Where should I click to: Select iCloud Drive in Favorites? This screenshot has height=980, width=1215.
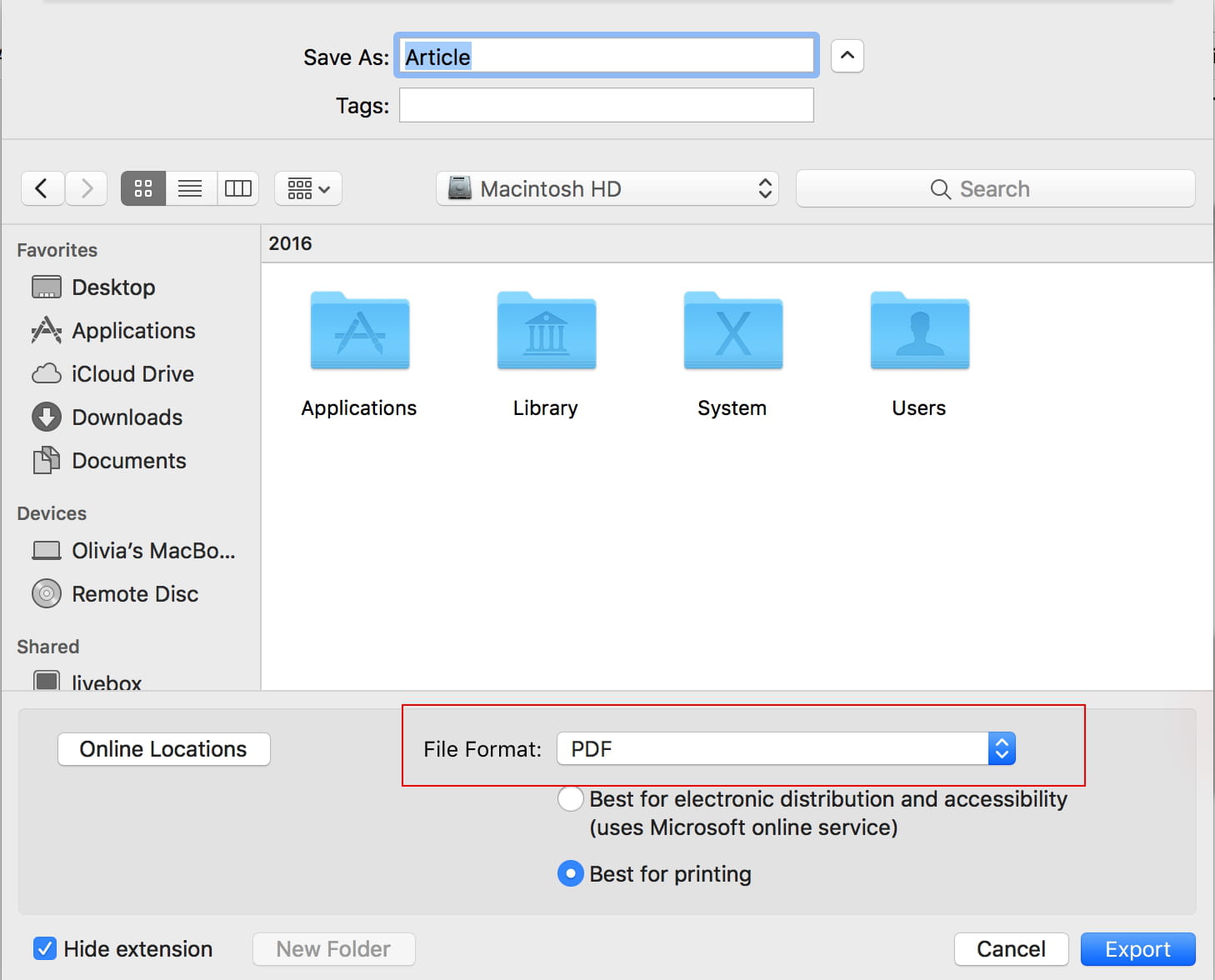click(x=132, y=374)
